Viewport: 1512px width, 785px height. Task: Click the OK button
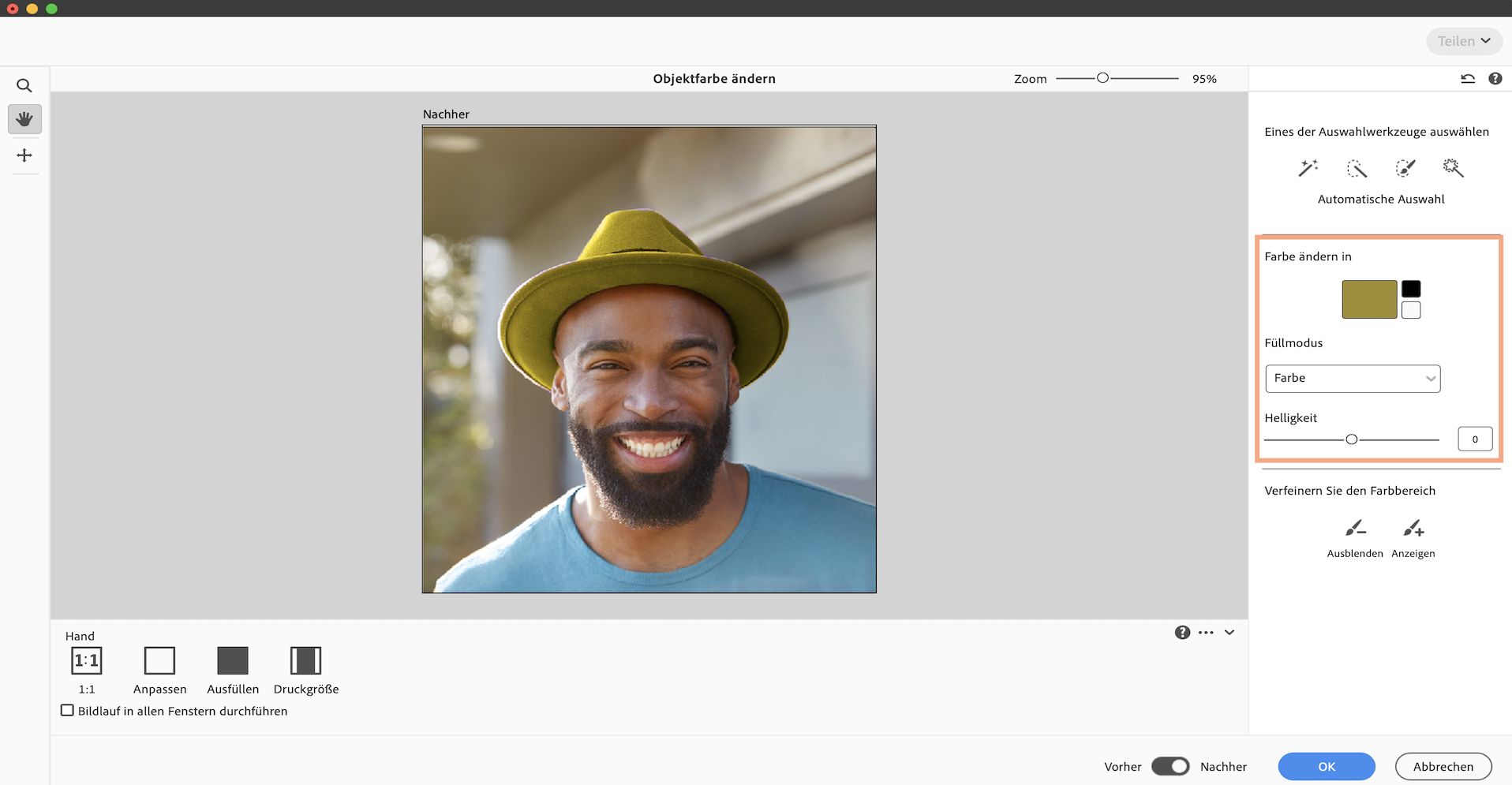tap(1327, 766)
